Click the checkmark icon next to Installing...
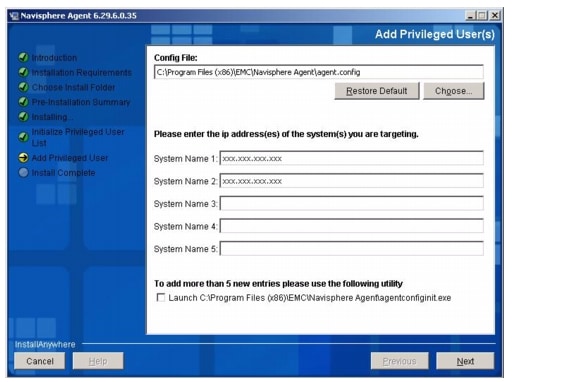Viewport: 576px width, 382px height. tap(23, 116)
